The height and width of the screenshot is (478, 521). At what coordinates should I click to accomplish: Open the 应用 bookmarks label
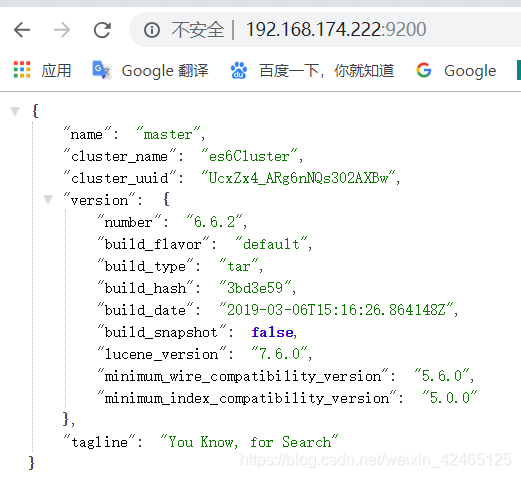point(56,71)
